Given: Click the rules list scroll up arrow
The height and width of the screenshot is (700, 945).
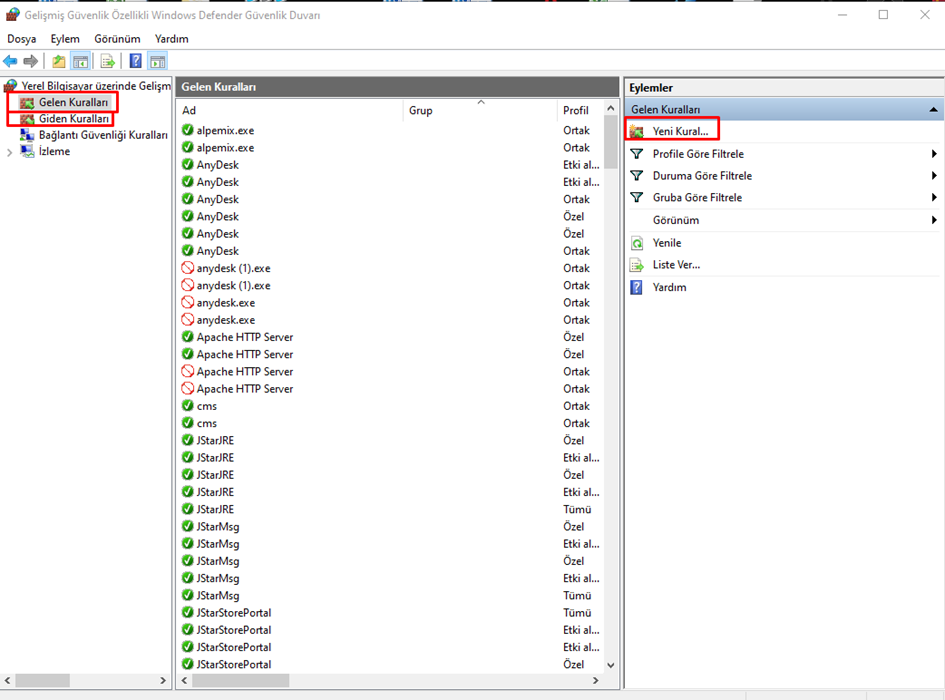Looking at the screenshot, I should 611,109.
